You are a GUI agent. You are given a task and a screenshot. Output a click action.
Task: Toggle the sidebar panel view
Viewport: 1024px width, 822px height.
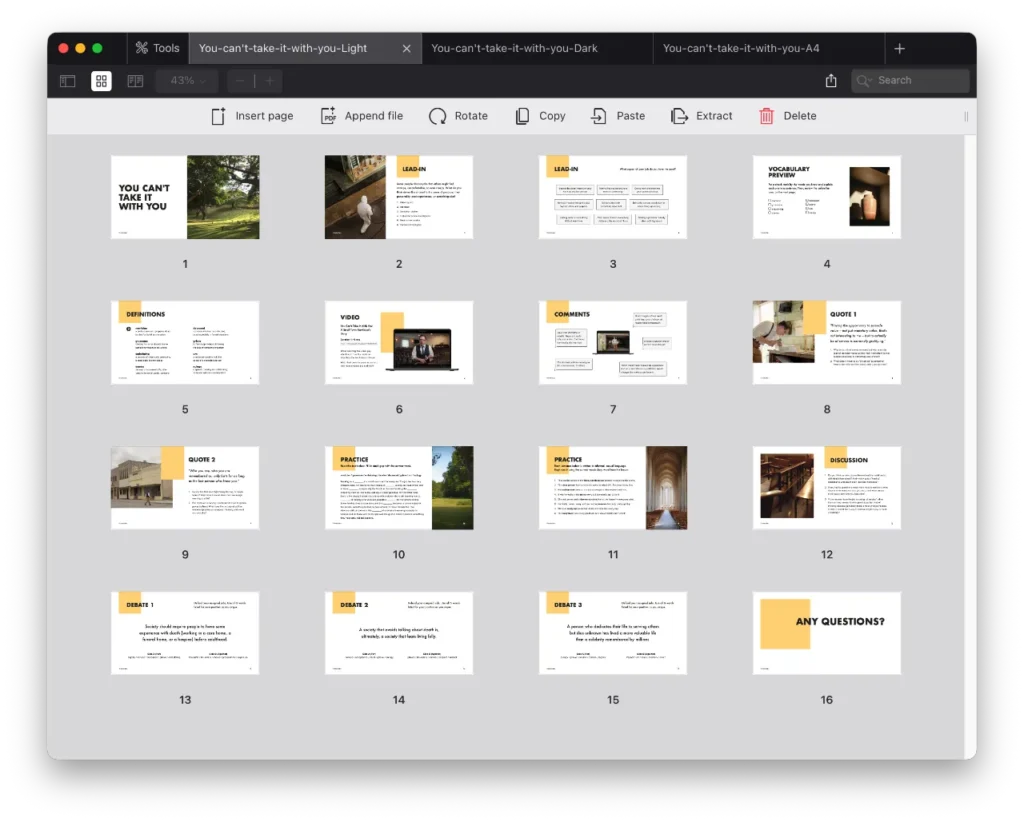pos(68,81)
